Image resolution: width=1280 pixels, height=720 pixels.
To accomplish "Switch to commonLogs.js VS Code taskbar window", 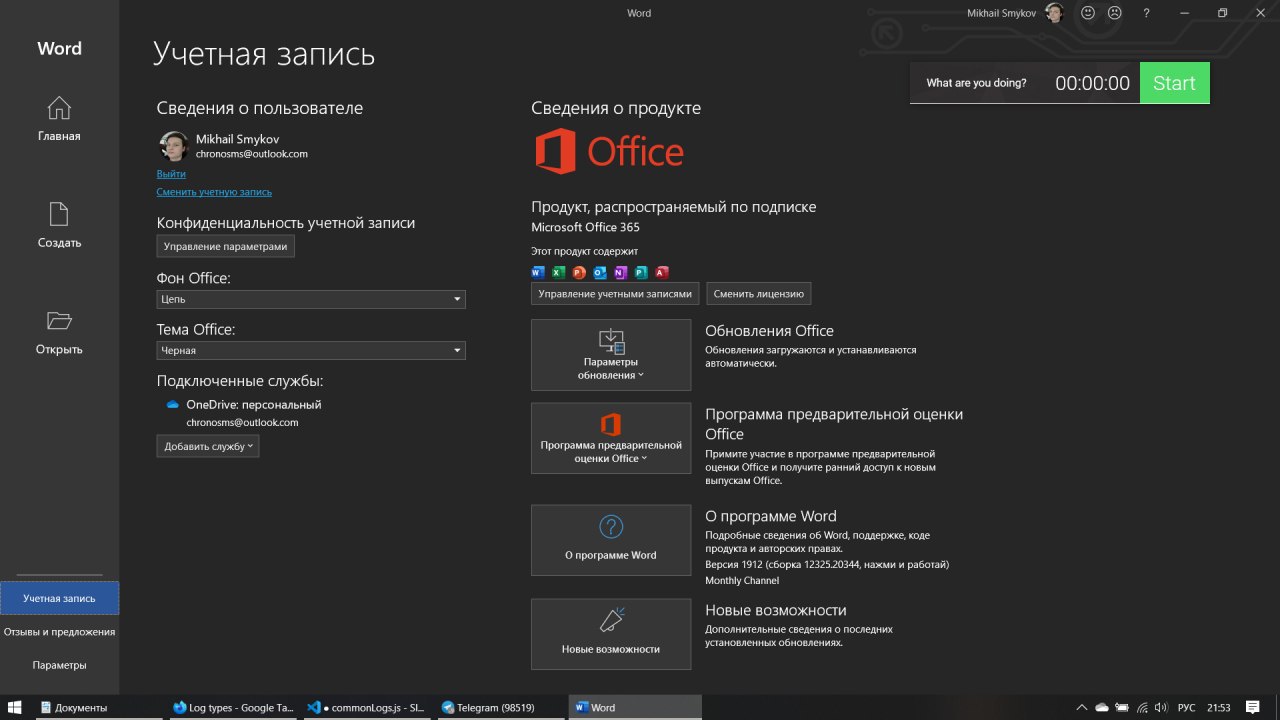I will [x=366, y=707].
